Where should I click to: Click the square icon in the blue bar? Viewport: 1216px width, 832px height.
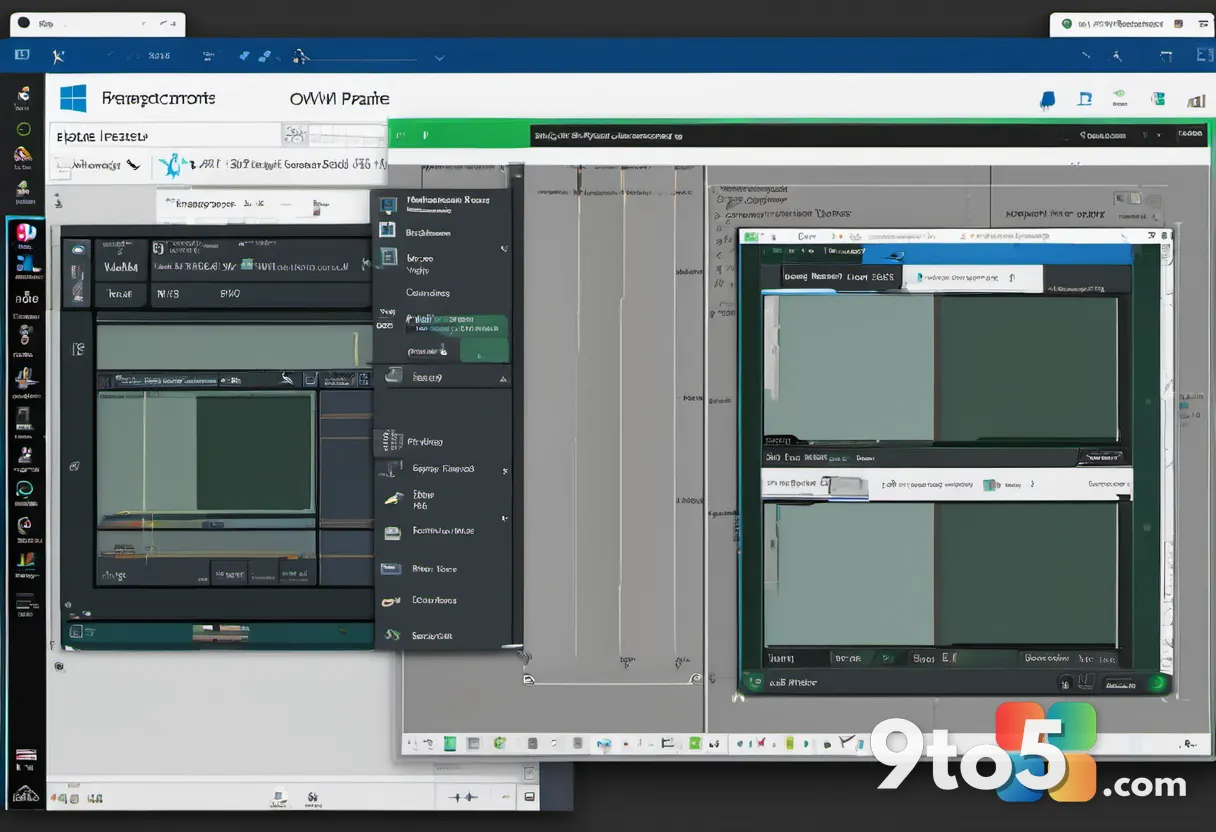click(x=22, y=56)
